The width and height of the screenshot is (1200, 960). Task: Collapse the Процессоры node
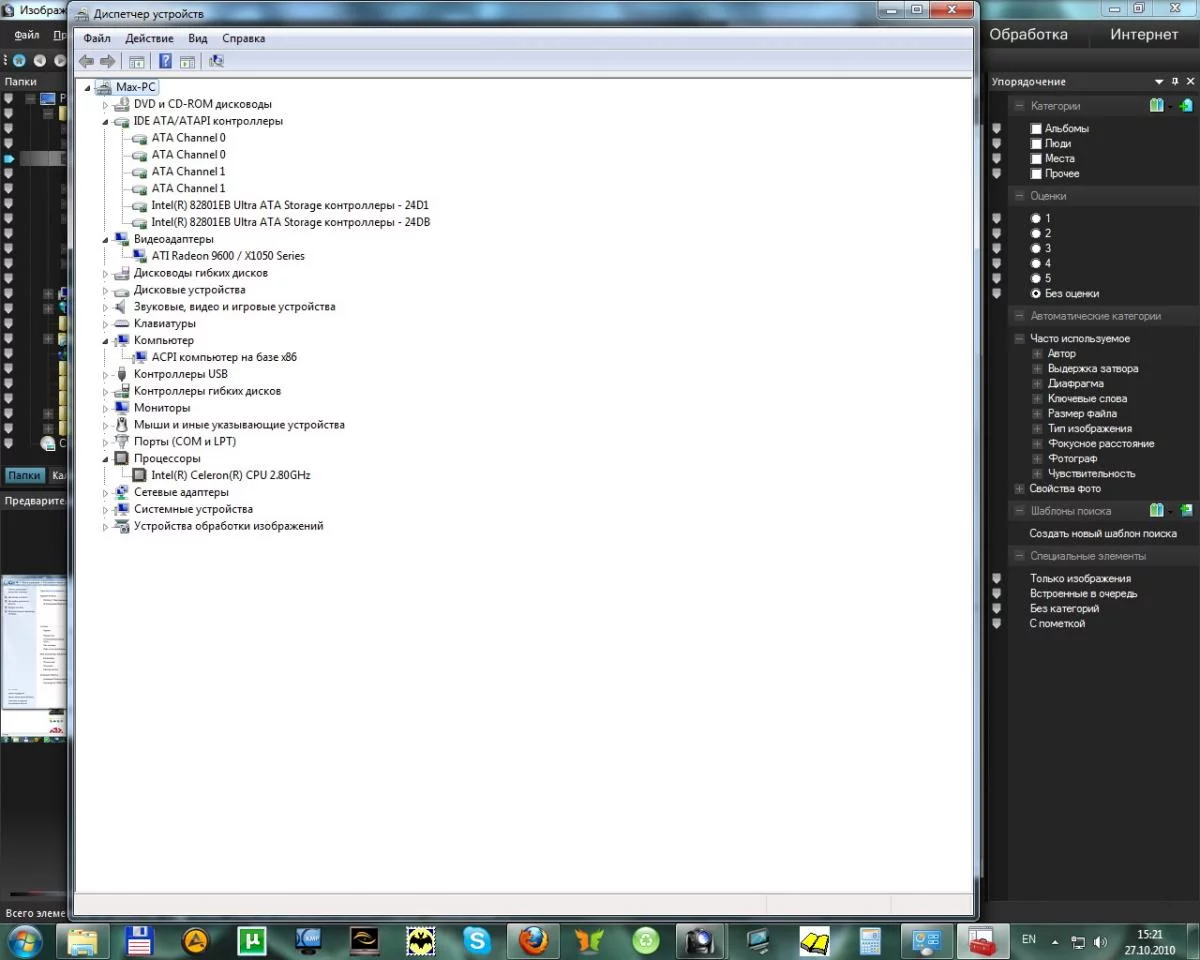(x=105, y=458)
